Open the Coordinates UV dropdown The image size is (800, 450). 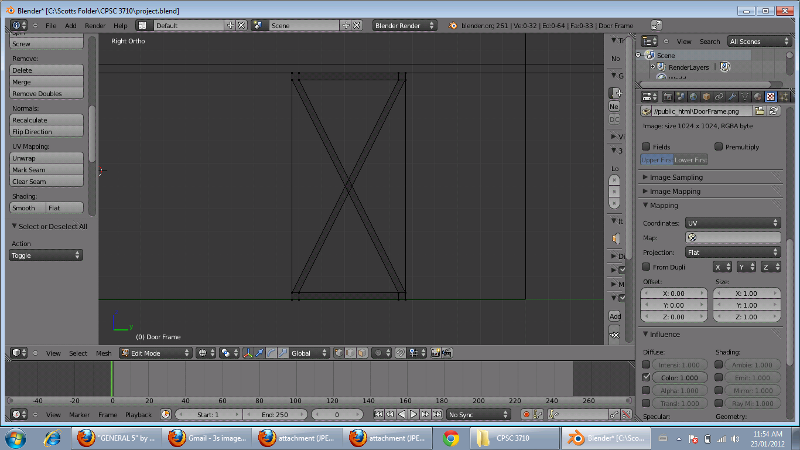(733, 223)
